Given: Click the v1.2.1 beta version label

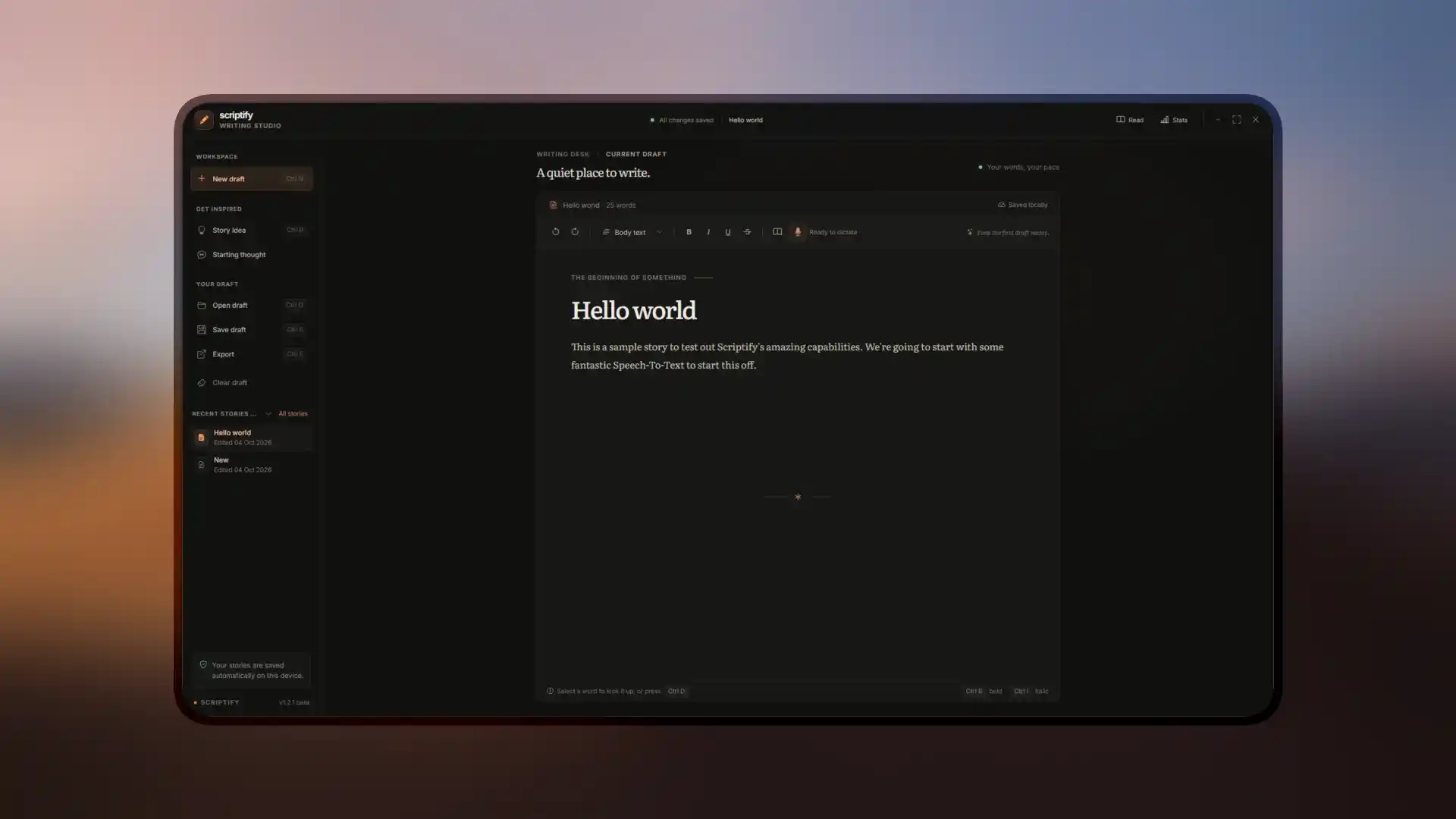Looking at the screenshot, I should tap(293, 703).
